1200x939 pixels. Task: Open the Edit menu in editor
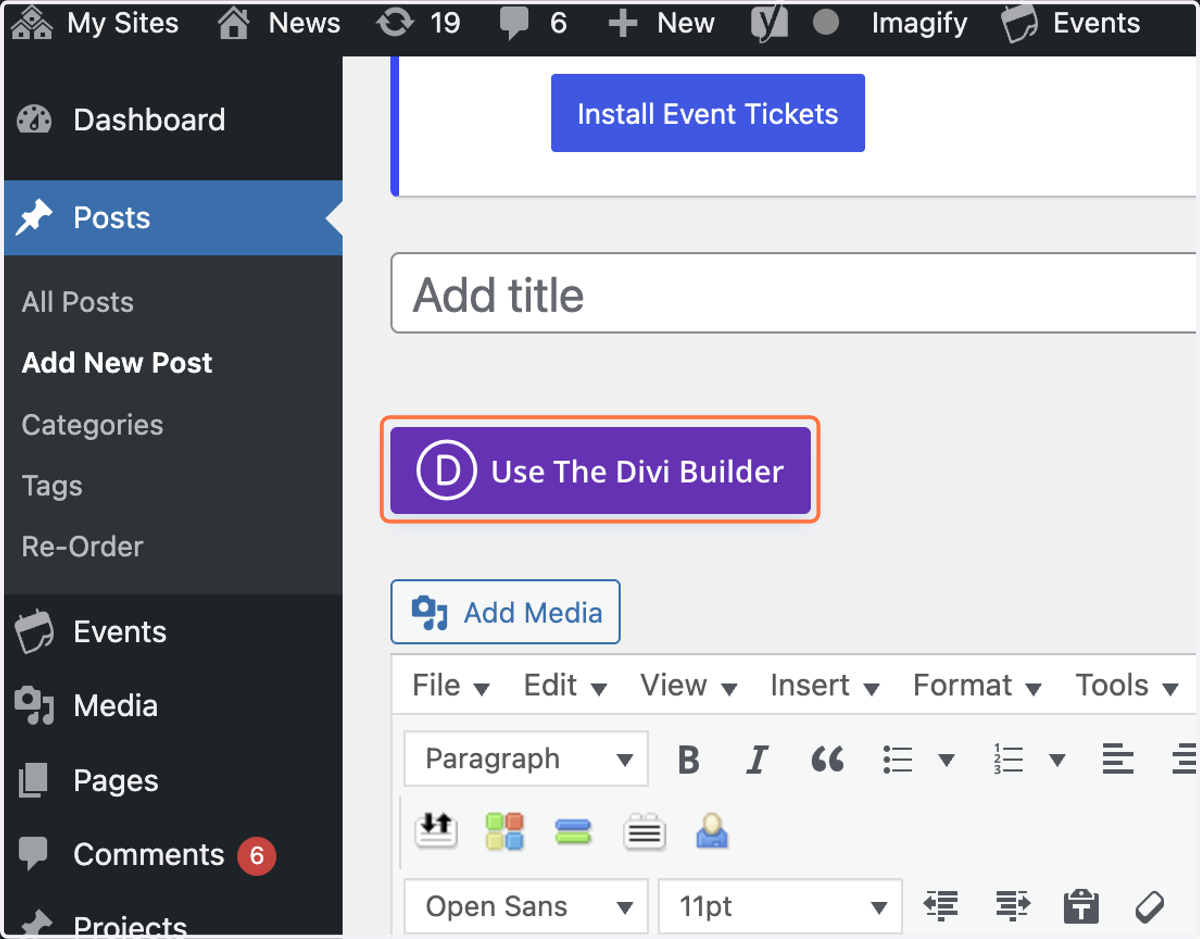click(x=565, y=685)
